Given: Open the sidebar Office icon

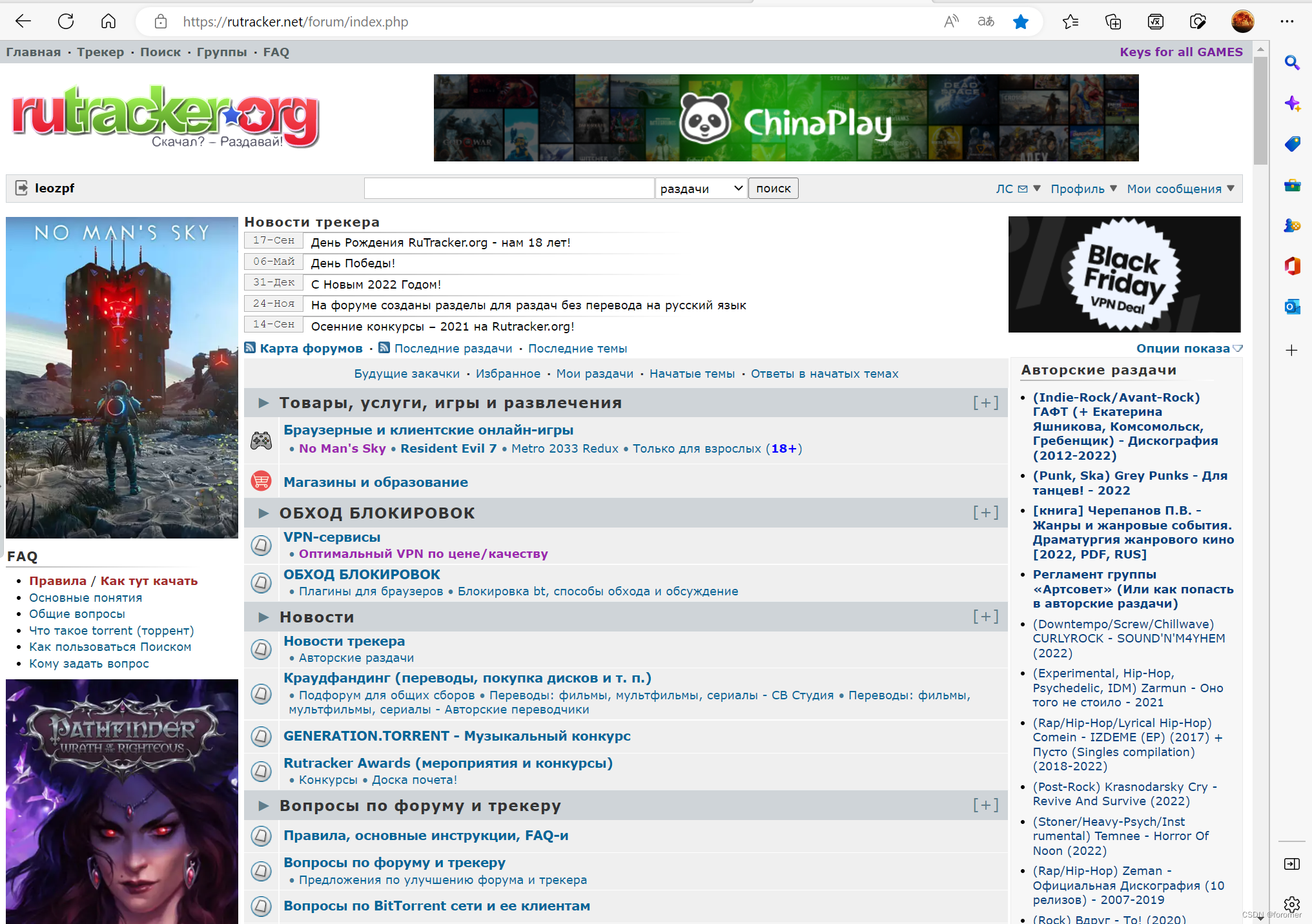Looking at the screenshot, I should point(1292,266).
